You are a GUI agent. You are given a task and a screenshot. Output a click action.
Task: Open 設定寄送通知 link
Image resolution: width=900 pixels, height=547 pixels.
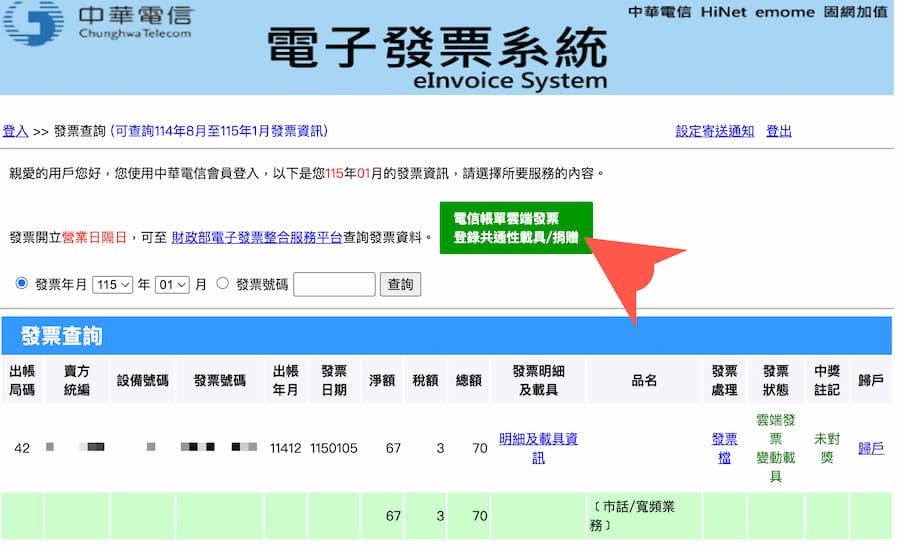point(715,131)
